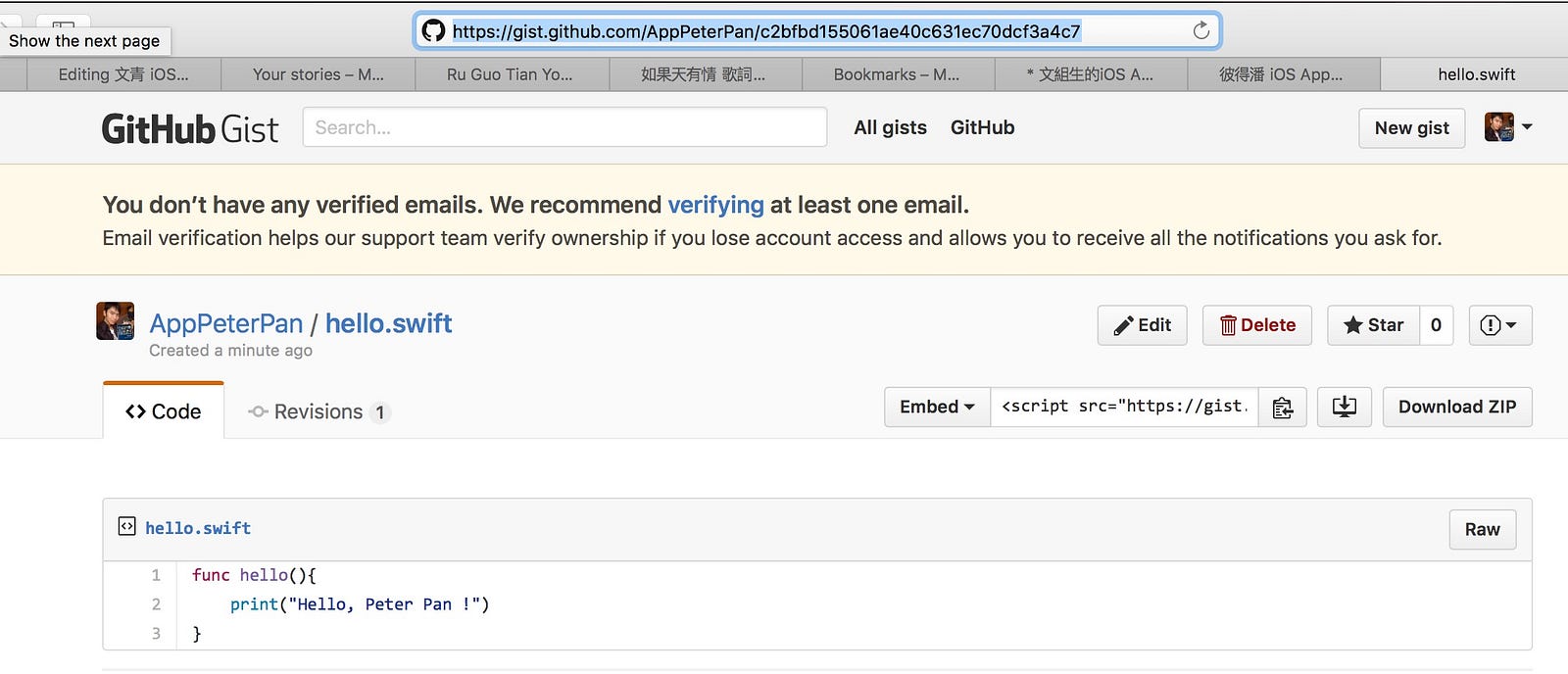The height and width of the screenshot is (674, 1568).
Task: Open the Embed dropdown
Action: point(937,408)
